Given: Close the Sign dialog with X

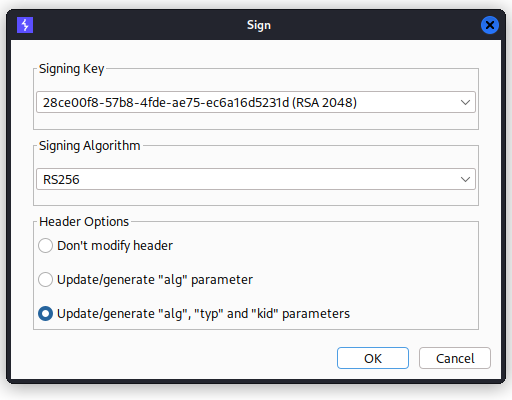Looking at the screenshot, I should click(x=490, y=25).
